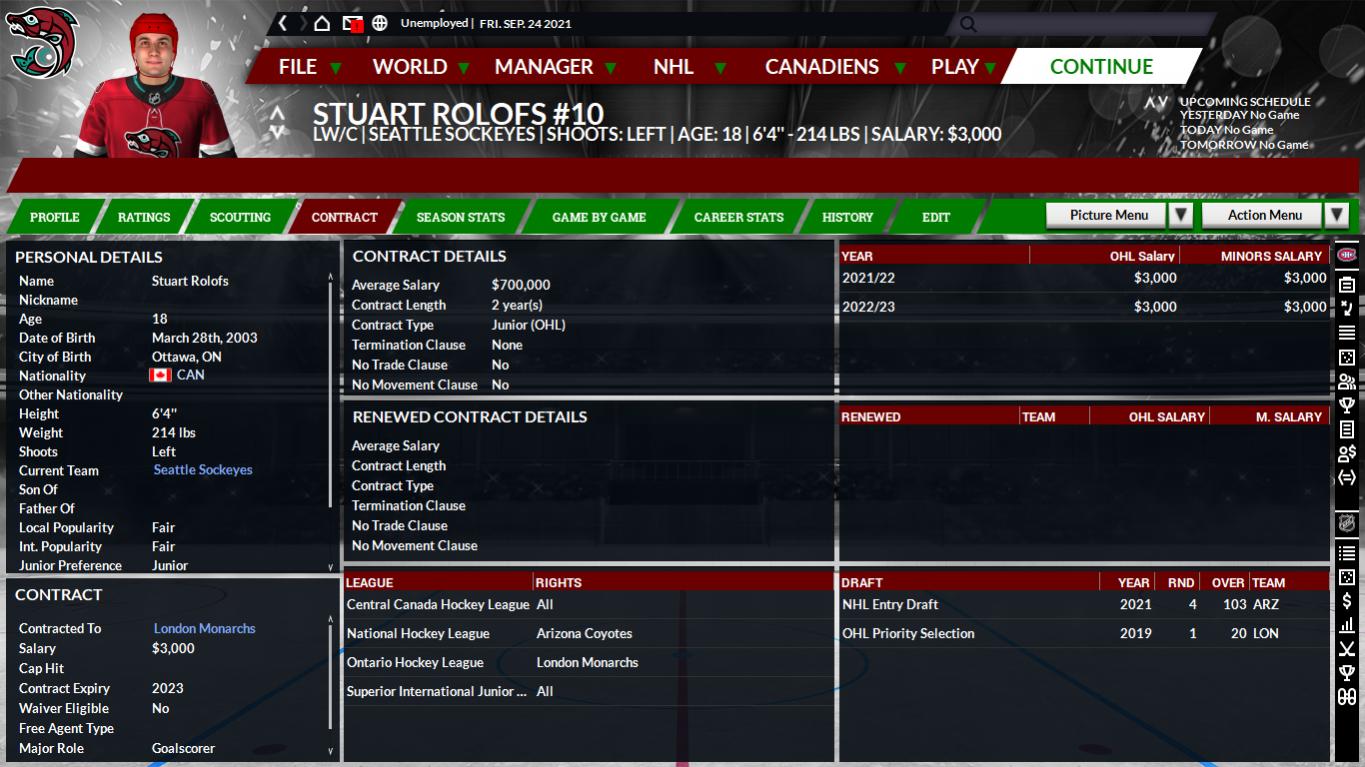Open the tactics X-and-arrow sidebar icon
This screenshot has height=767, width=1365.
[1347, 308]
